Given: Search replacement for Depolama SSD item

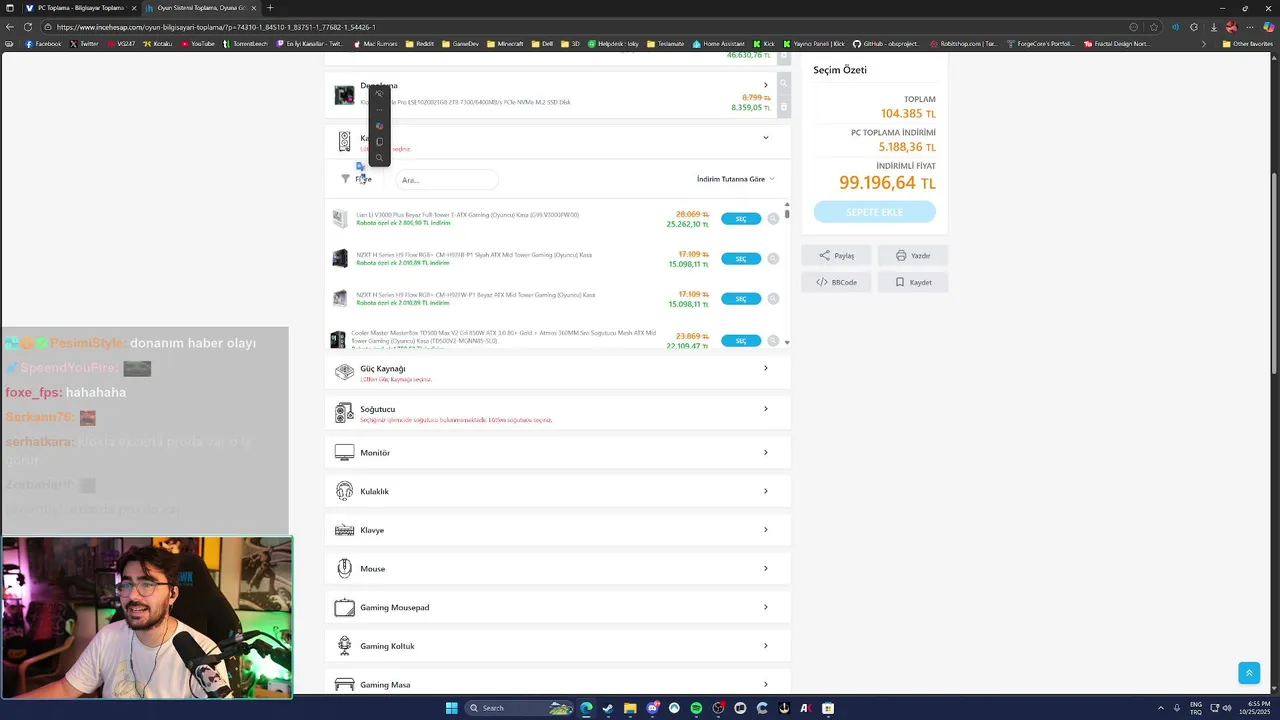Looking at the screenshot, I should (x=783, y=84).
